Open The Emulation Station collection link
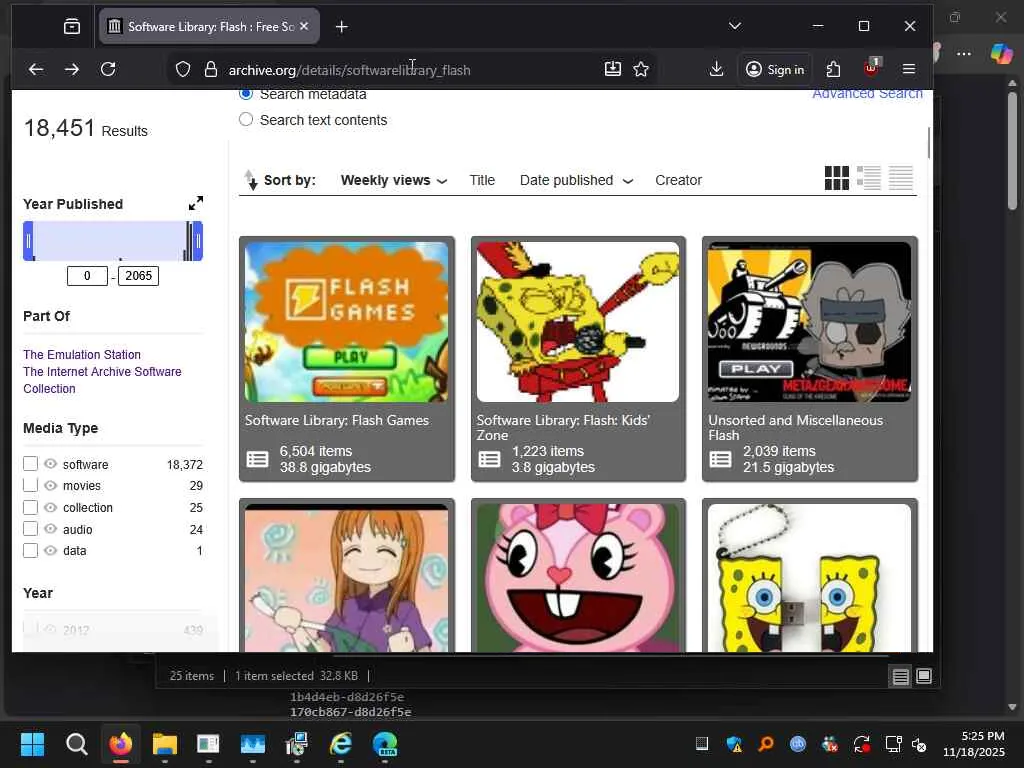The image size is (1024, 768). pos(82,355)
